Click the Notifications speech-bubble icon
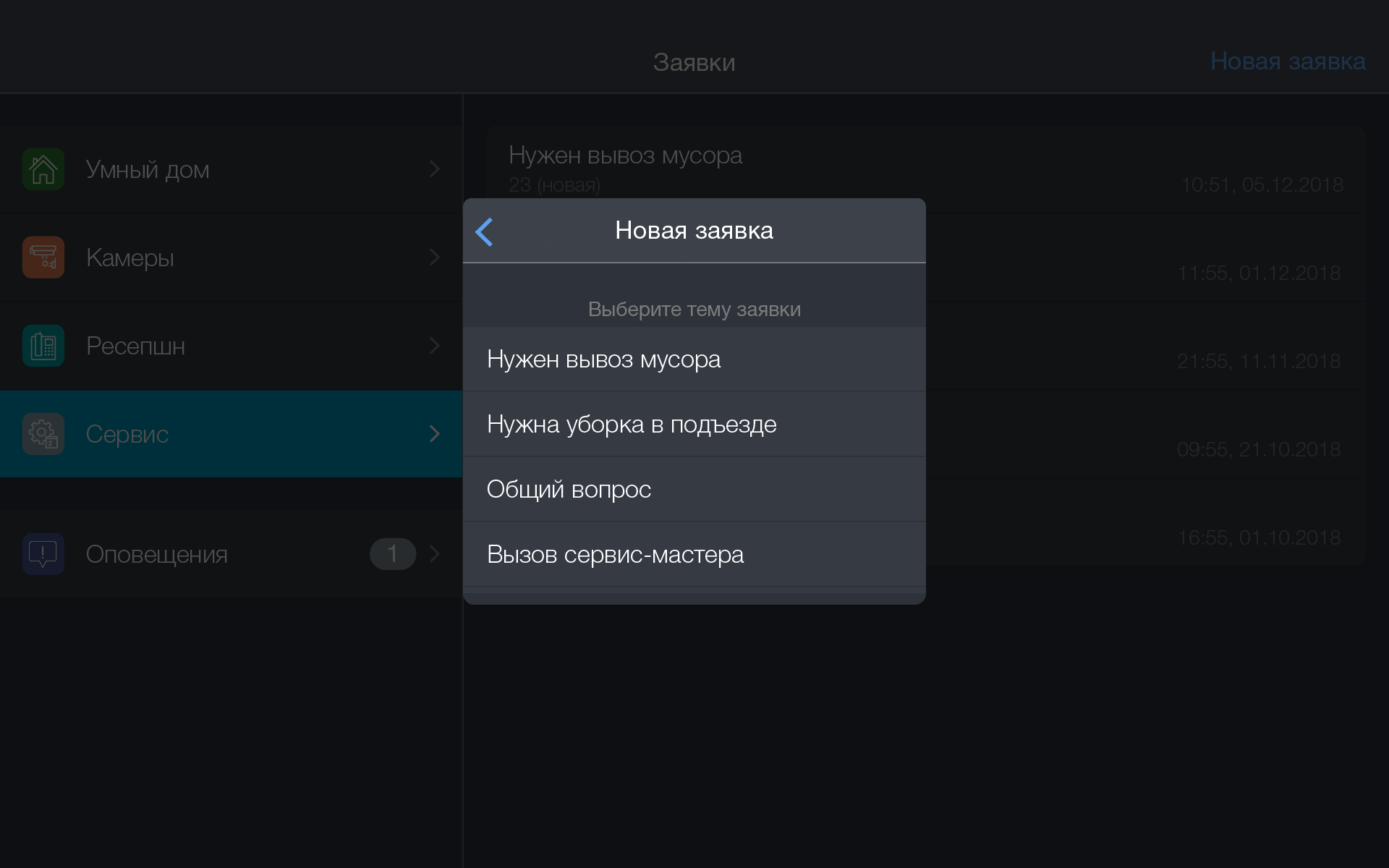 [43, 554]
